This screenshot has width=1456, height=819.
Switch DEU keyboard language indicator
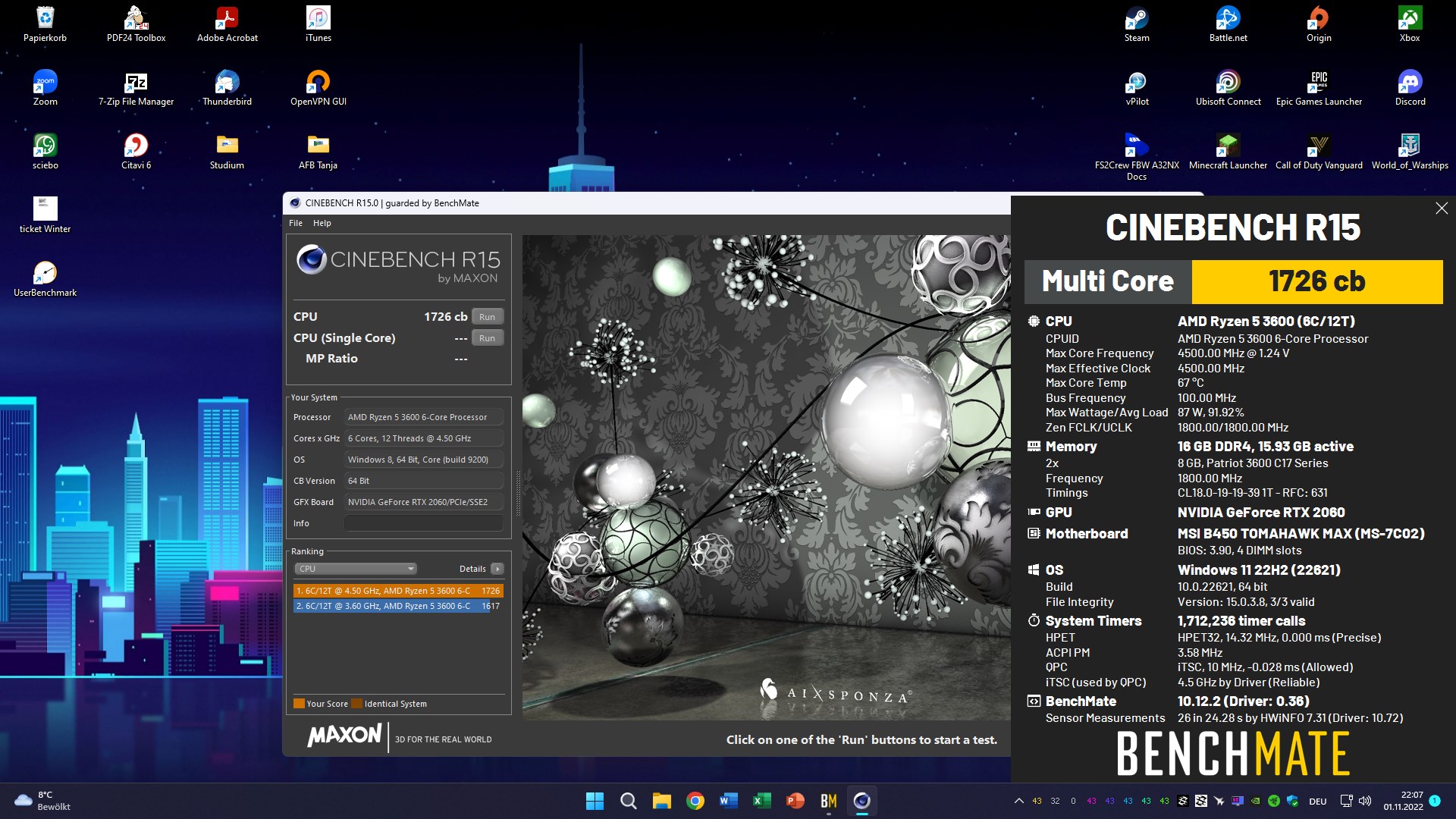click(1318, 801)
